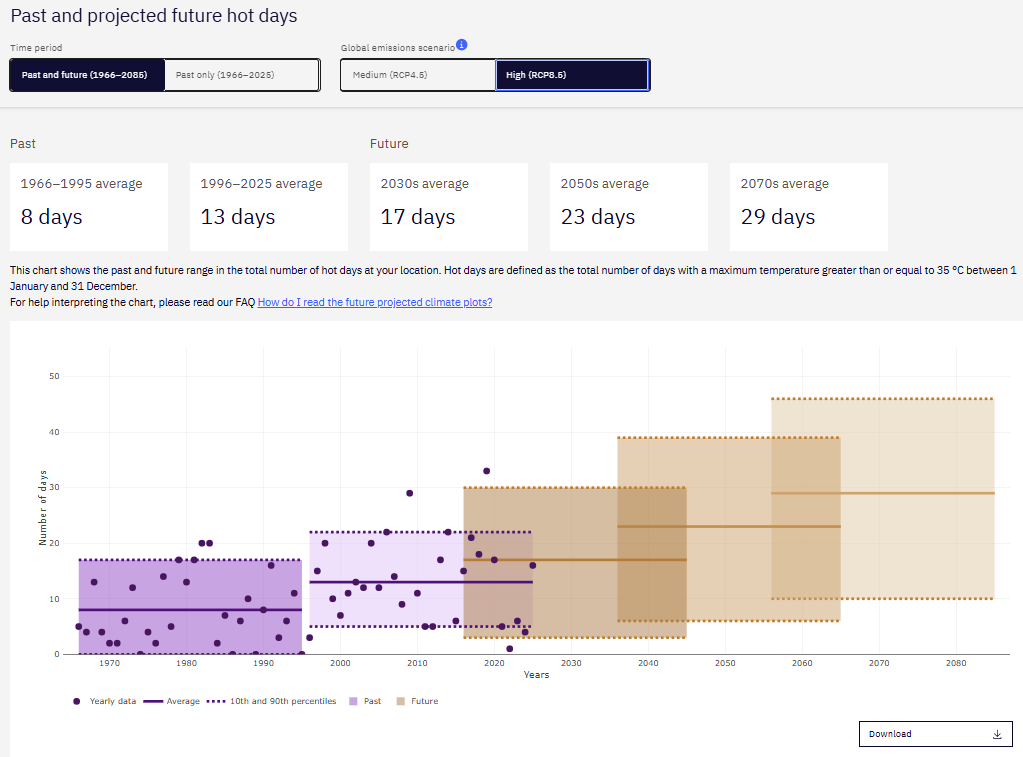
Task: Select Past and future (1966–2085) time period
Action: [87, 75]
